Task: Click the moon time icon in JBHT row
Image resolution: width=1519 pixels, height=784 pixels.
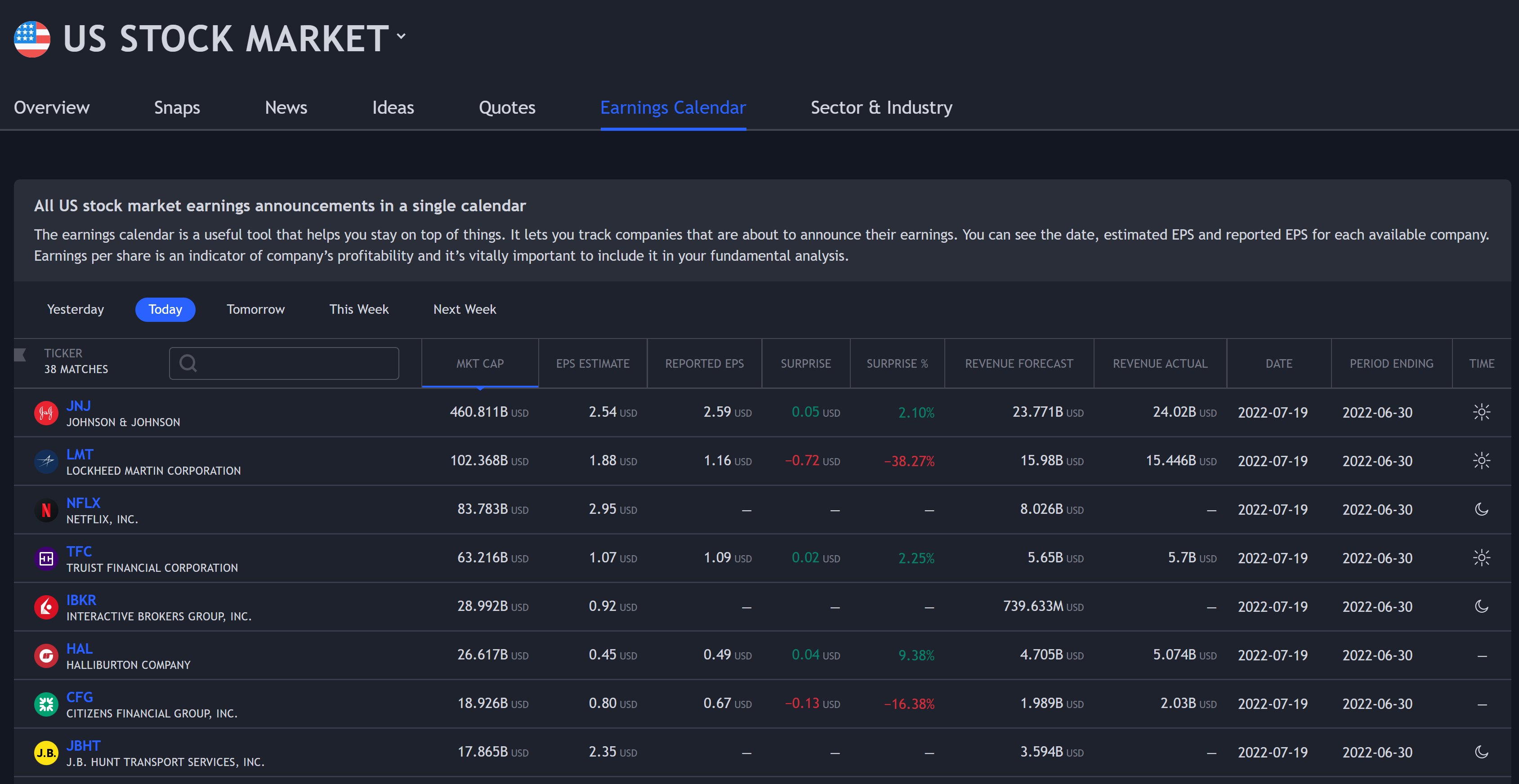Action: pyautogui.click(x=1482, y=752)
